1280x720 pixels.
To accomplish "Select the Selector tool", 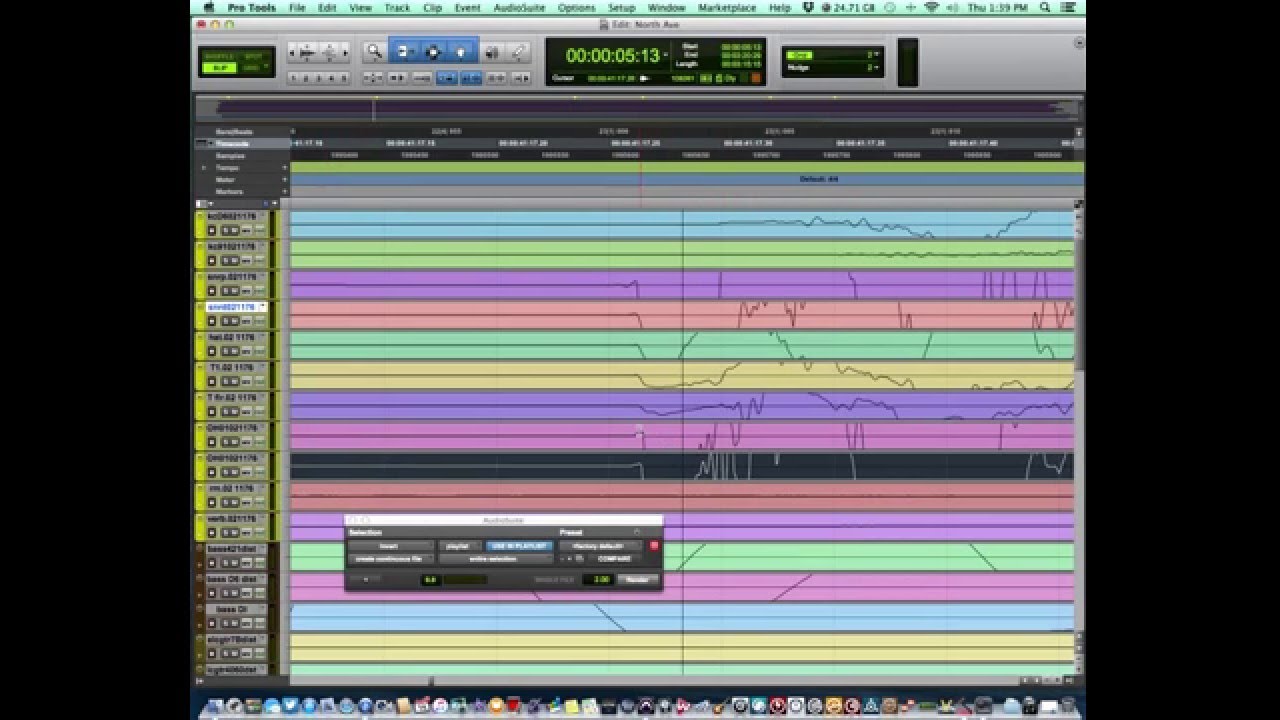I will (x=433, y=51).
